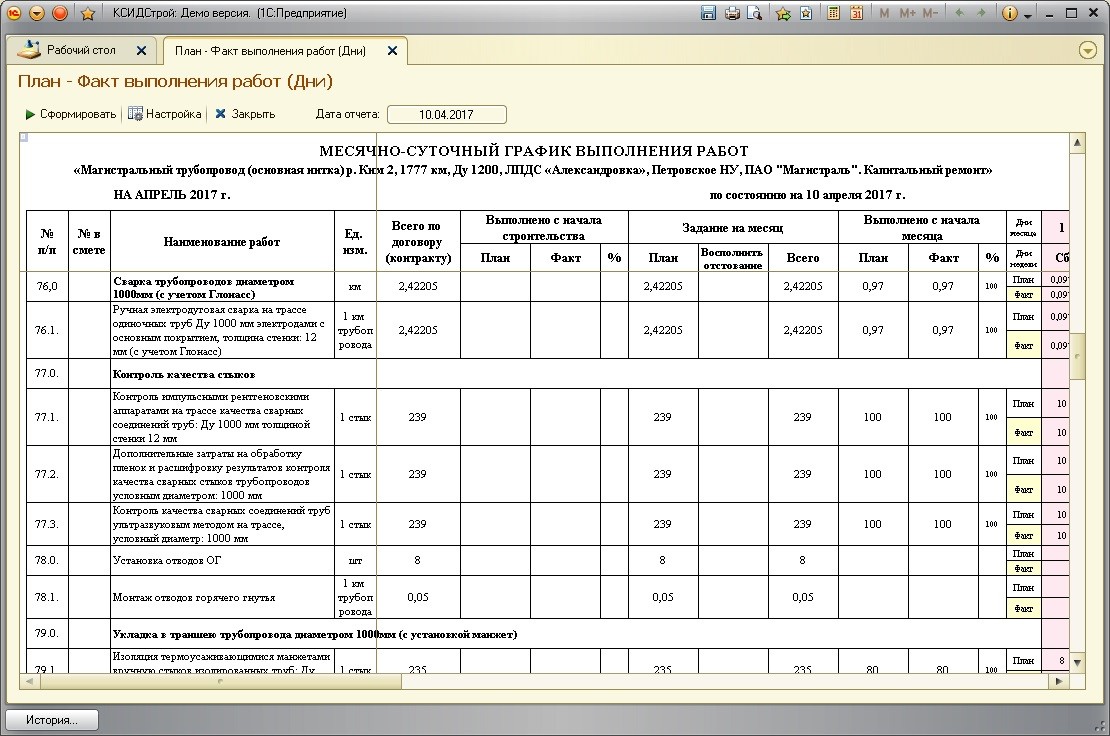
Task: Select the contract total 8 in row 78.0.
Action: pyautogui.click(x=418, y=560)
